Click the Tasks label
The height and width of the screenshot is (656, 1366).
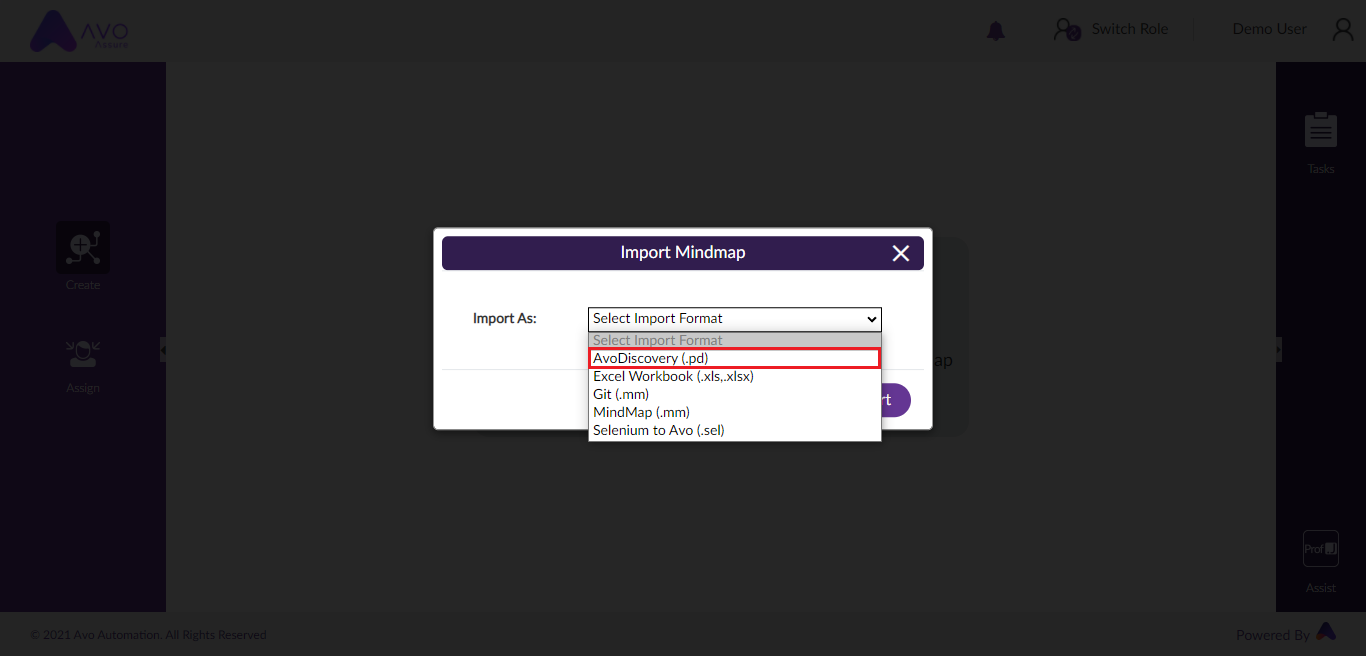point(1321,169)
